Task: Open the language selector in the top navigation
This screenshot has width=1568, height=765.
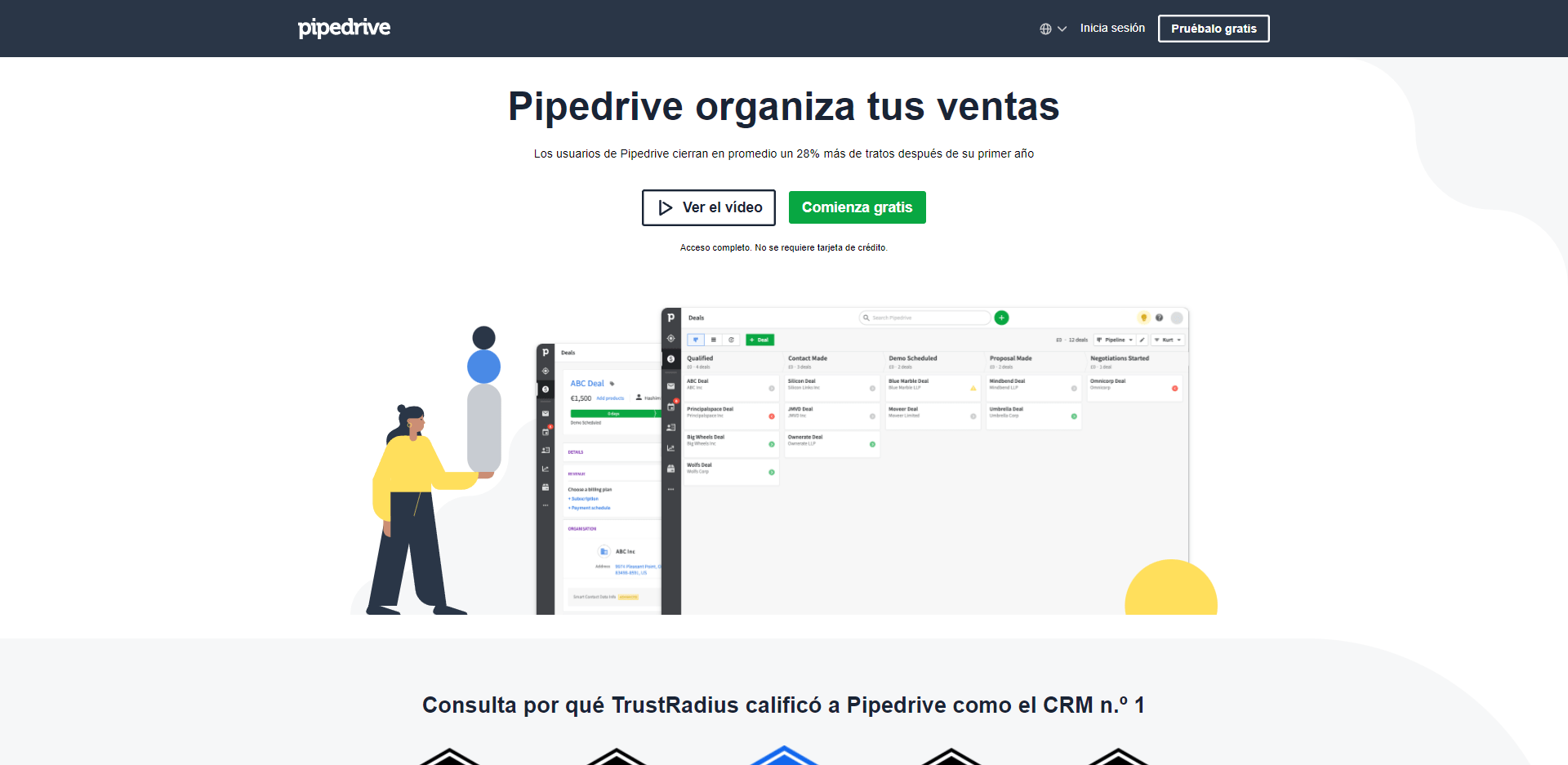Action: click(1052, 28)
